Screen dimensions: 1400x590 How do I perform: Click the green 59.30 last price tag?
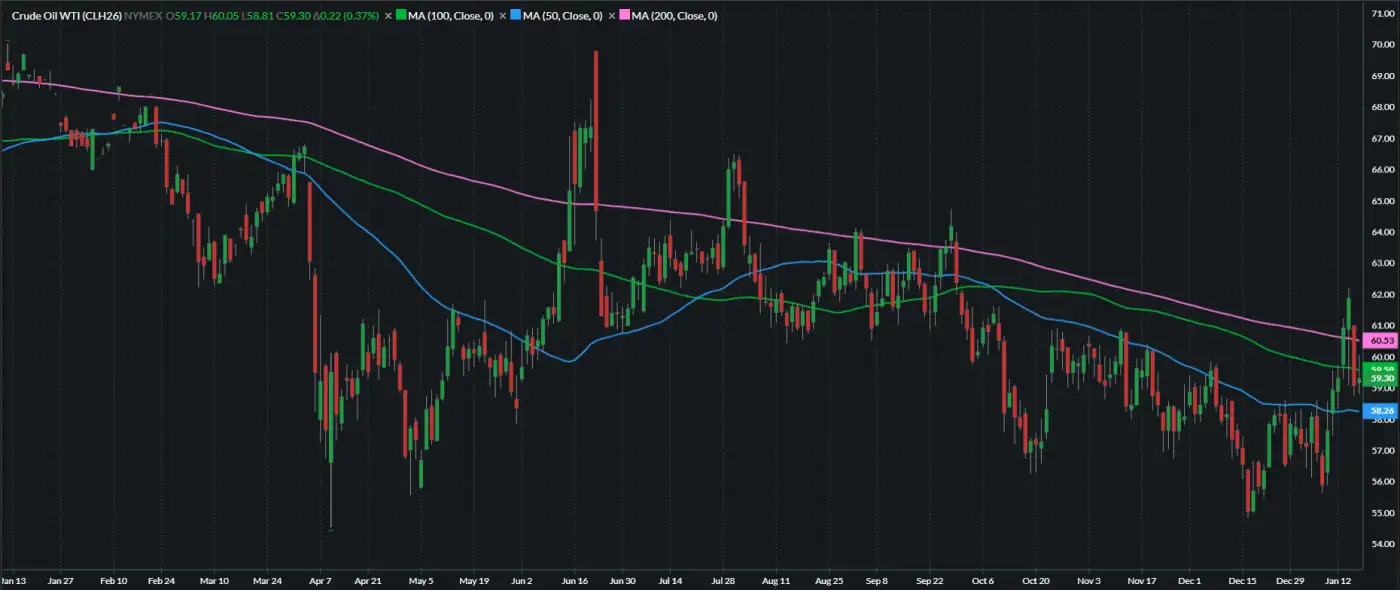(x=1382, y=379)
